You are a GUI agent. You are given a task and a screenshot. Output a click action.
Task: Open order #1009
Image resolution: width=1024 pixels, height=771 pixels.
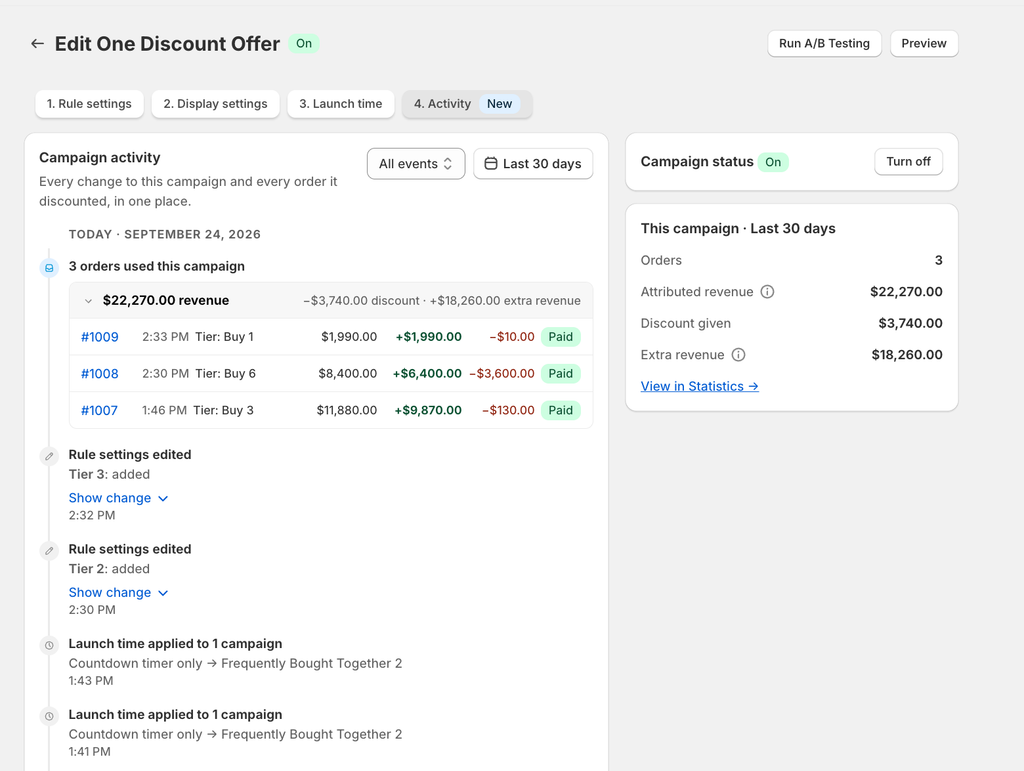click(100, 337)
